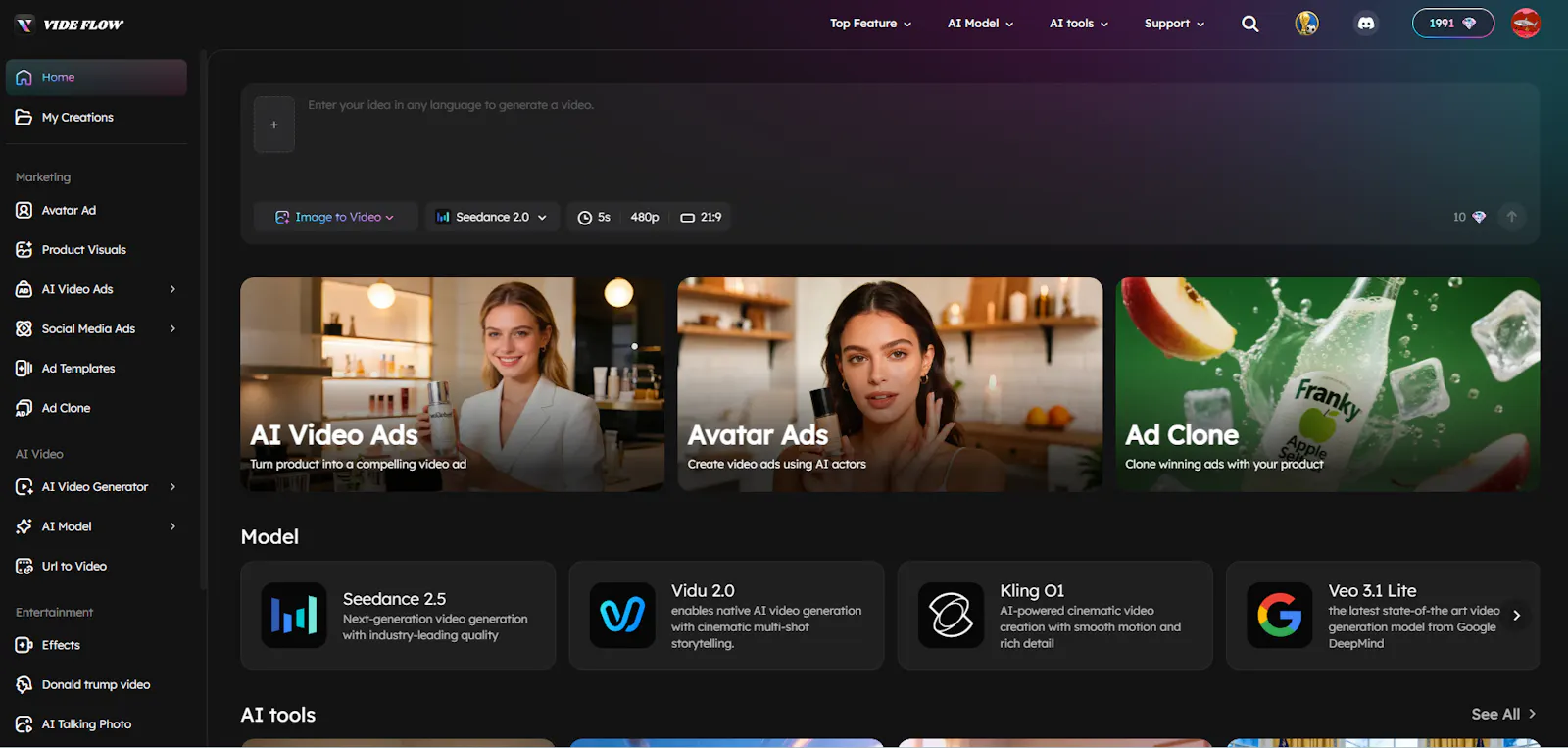The image size is (1568, 748).
Task: Click the AI Video Ads sidebar icon
Action: tap(24, 289)
